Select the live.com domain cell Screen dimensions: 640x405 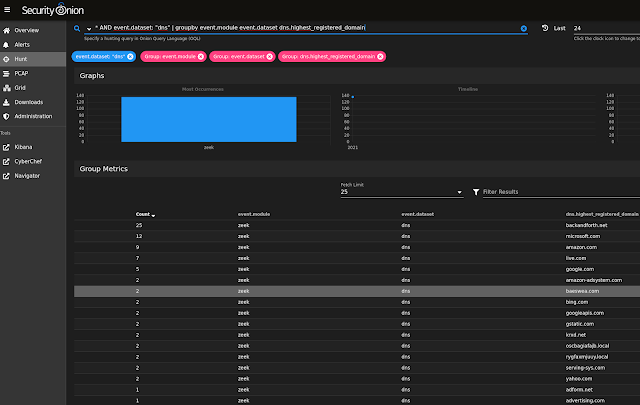[x=576, y=258]
